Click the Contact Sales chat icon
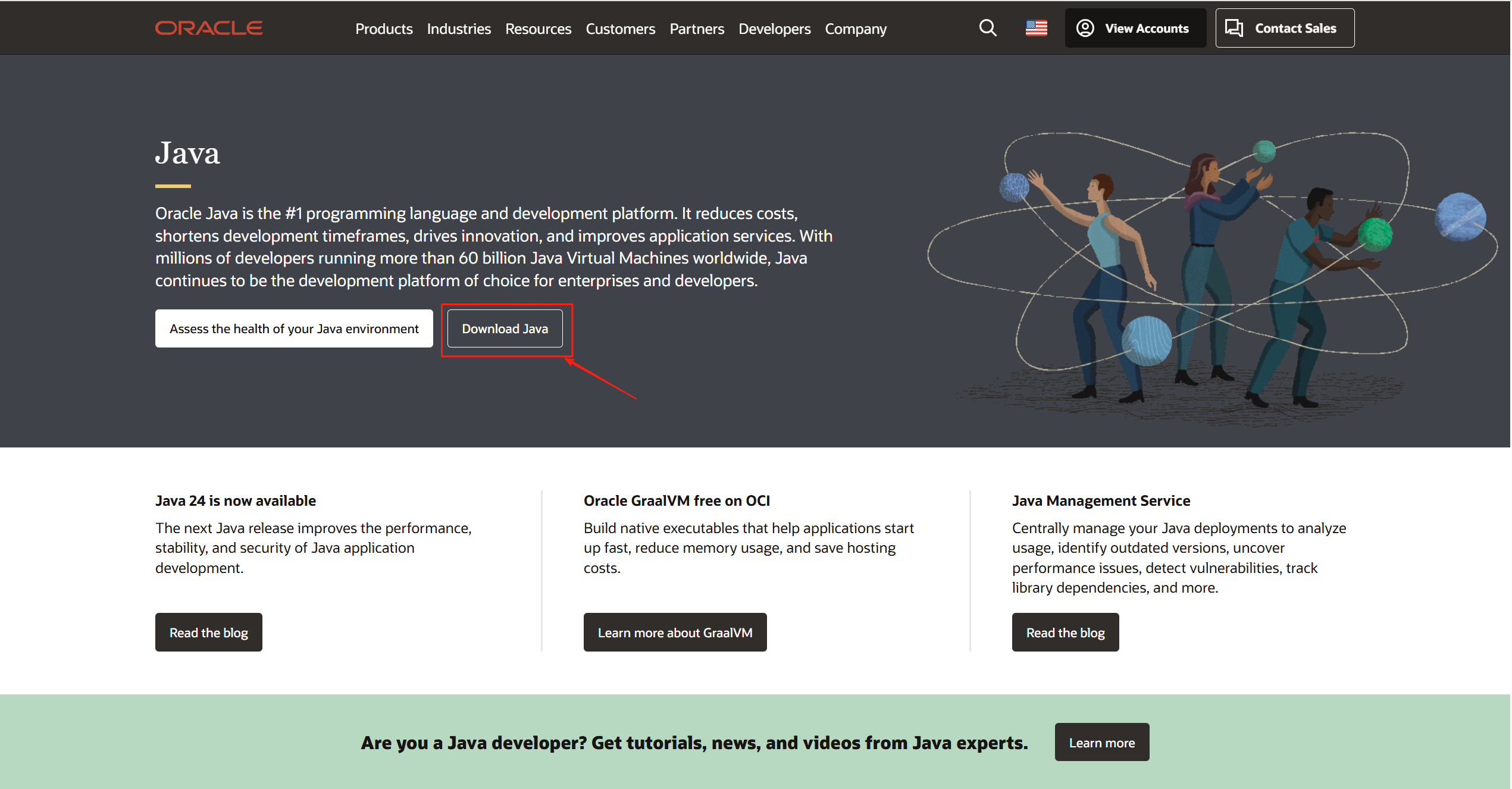This screenshot has width=1512, height=789. 1234,28
